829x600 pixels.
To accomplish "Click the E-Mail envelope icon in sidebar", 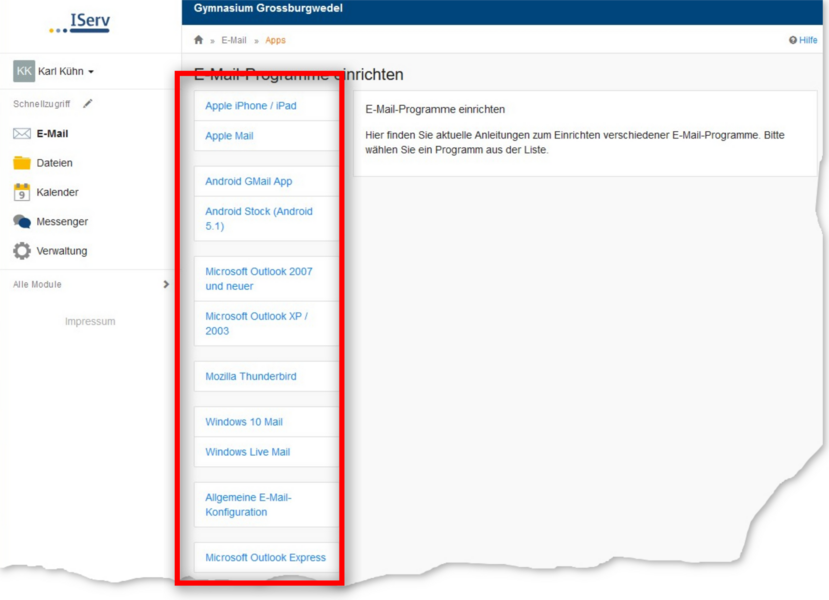I will 22,133.
